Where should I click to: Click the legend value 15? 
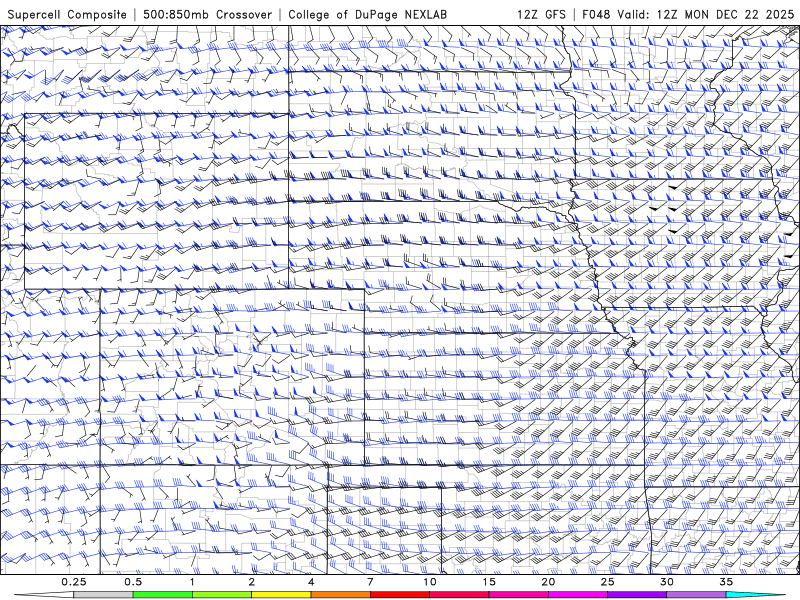point(489,582)
